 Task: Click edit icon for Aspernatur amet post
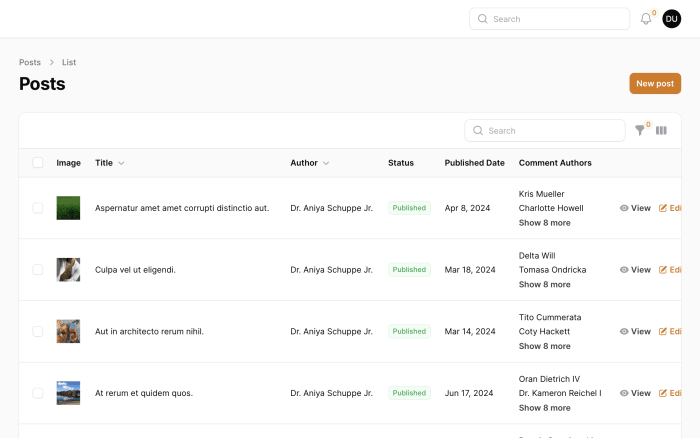663,208
